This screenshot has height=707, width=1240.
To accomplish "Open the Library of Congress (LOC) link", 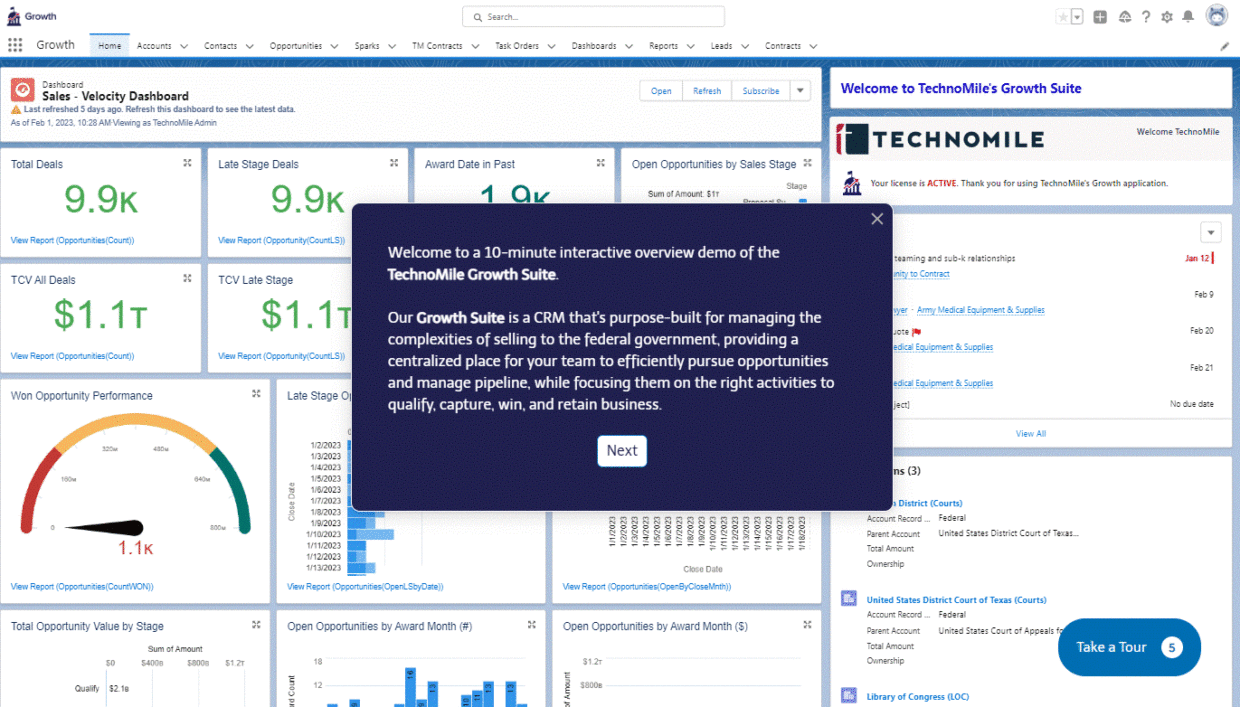I will (917, 697).
